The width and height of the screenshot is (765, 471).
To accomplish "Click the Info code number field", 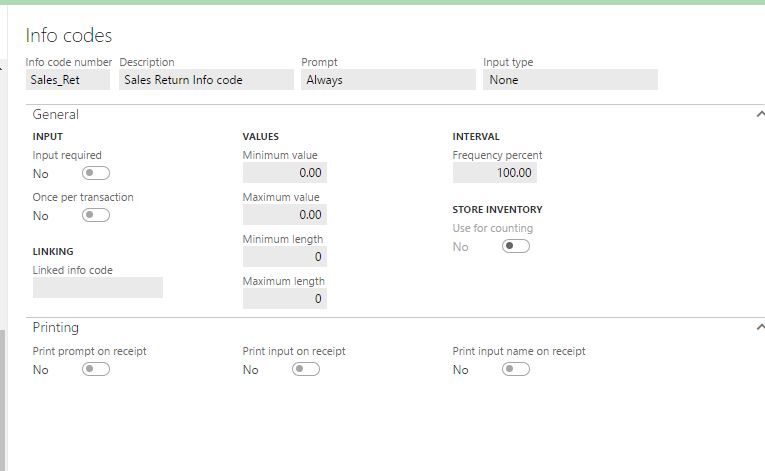I will (68, 80).
